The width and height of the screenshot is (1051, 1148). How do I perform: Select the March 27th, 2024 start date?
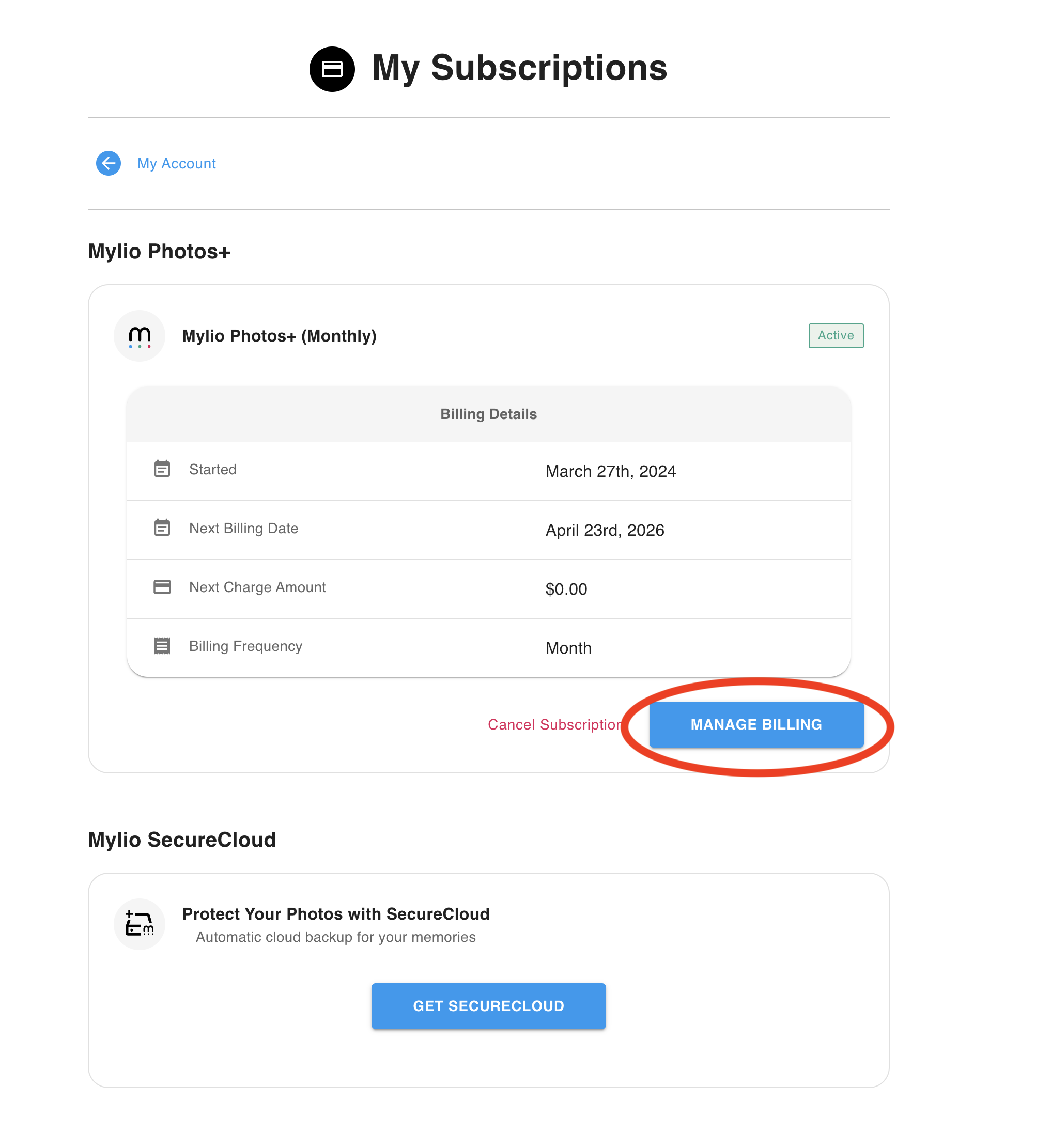(610, 472)
